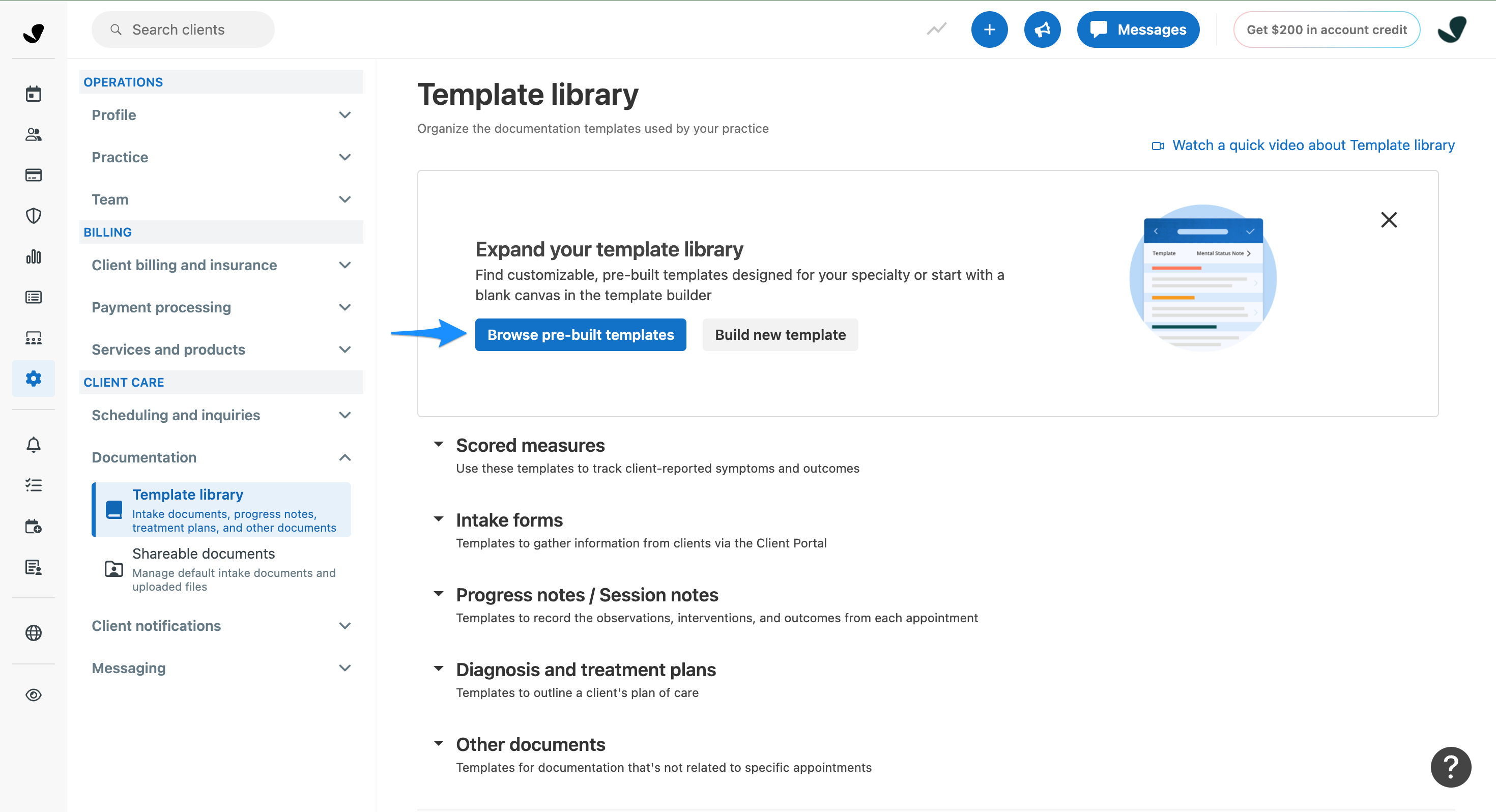The width and height of the screenshot is (1496, 812).
Task: Select Template library menu item
Action: tap(221, 510)
